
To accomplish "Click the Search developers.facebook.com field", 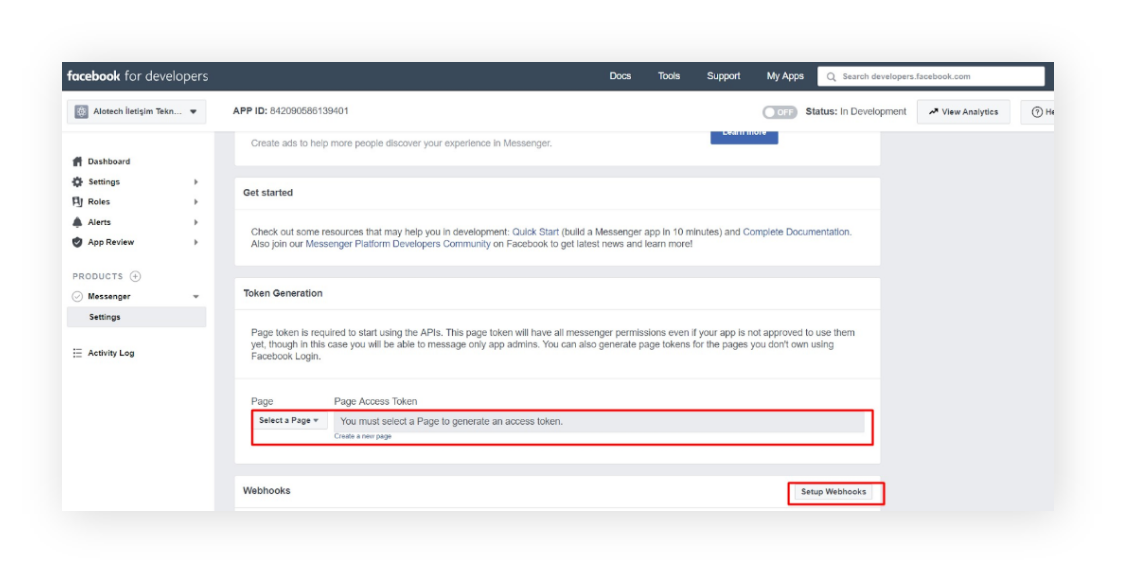I will (931, 77).
